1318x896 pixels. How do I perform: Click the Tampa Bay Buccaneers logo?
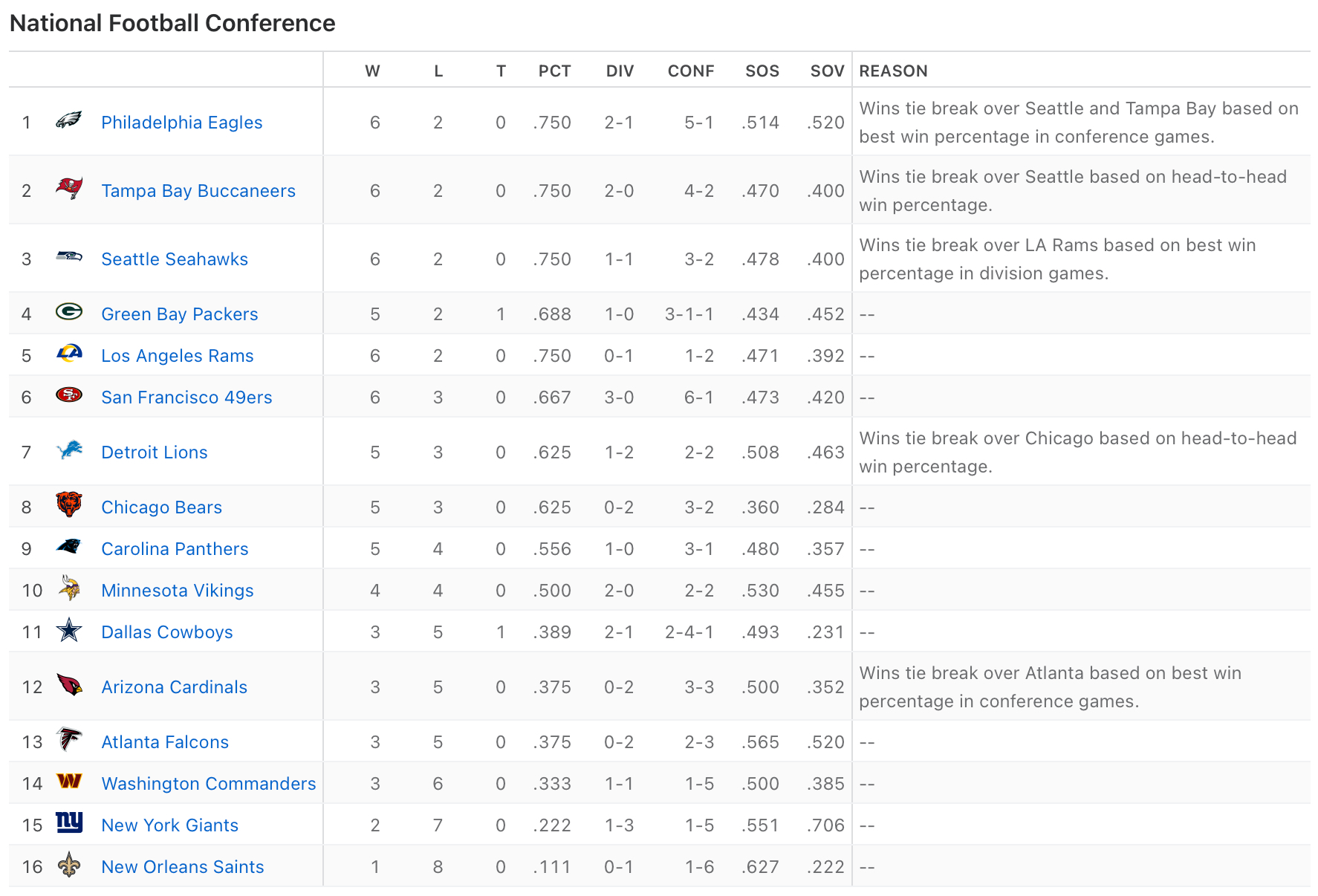pos(69,189)
